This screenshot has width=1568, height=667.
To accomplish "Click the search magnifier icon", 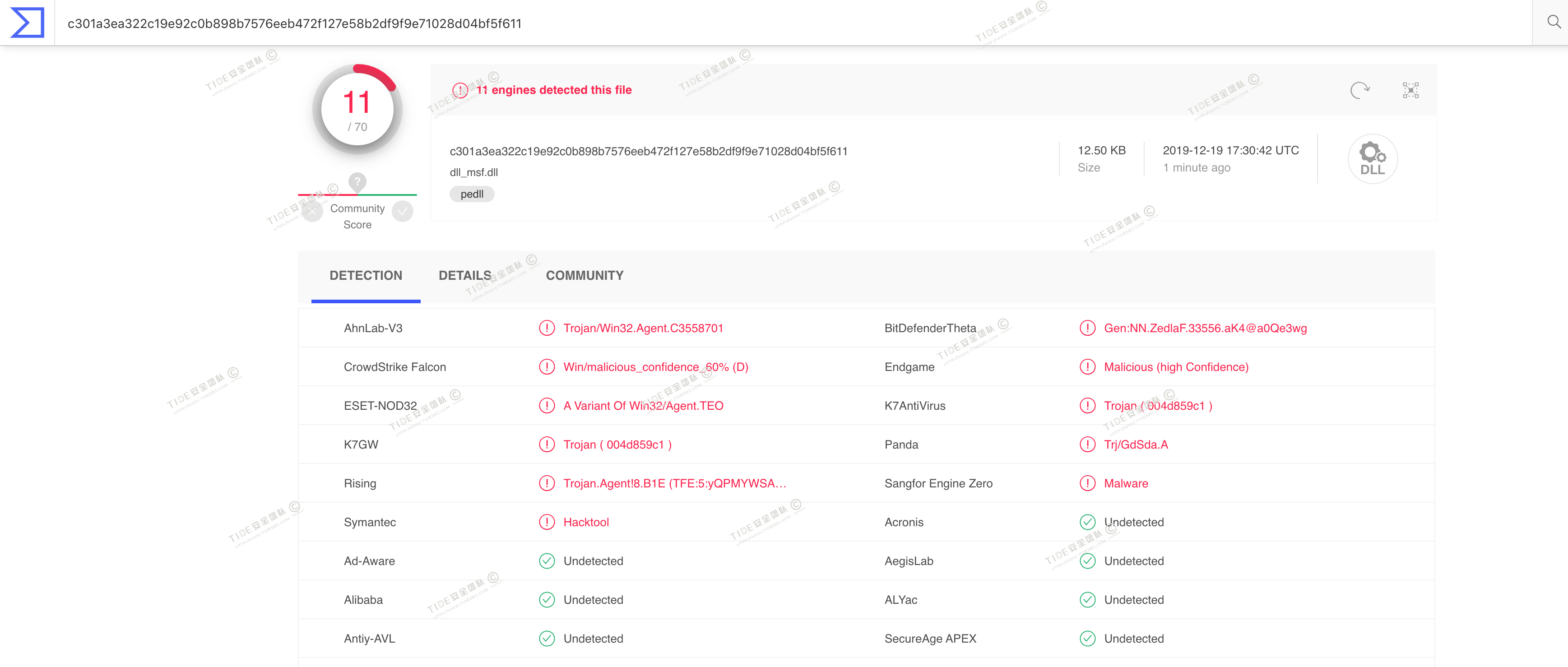I will coord(1554,23).
